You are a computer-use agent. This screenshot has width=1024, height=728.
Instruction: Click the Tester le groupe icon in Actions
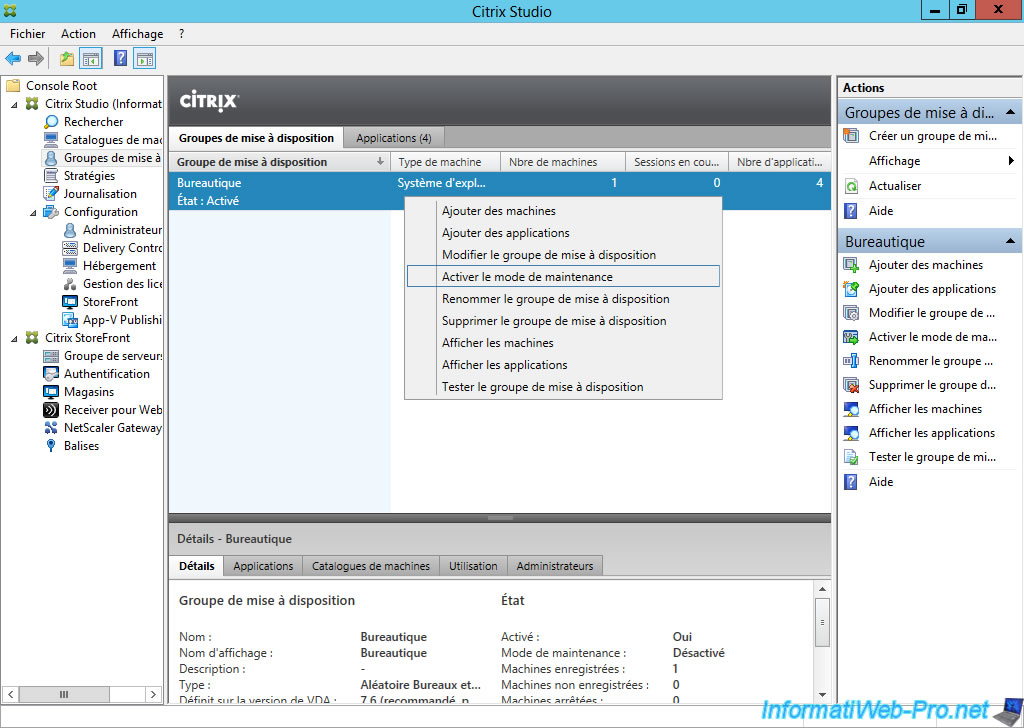coord(851,457)
